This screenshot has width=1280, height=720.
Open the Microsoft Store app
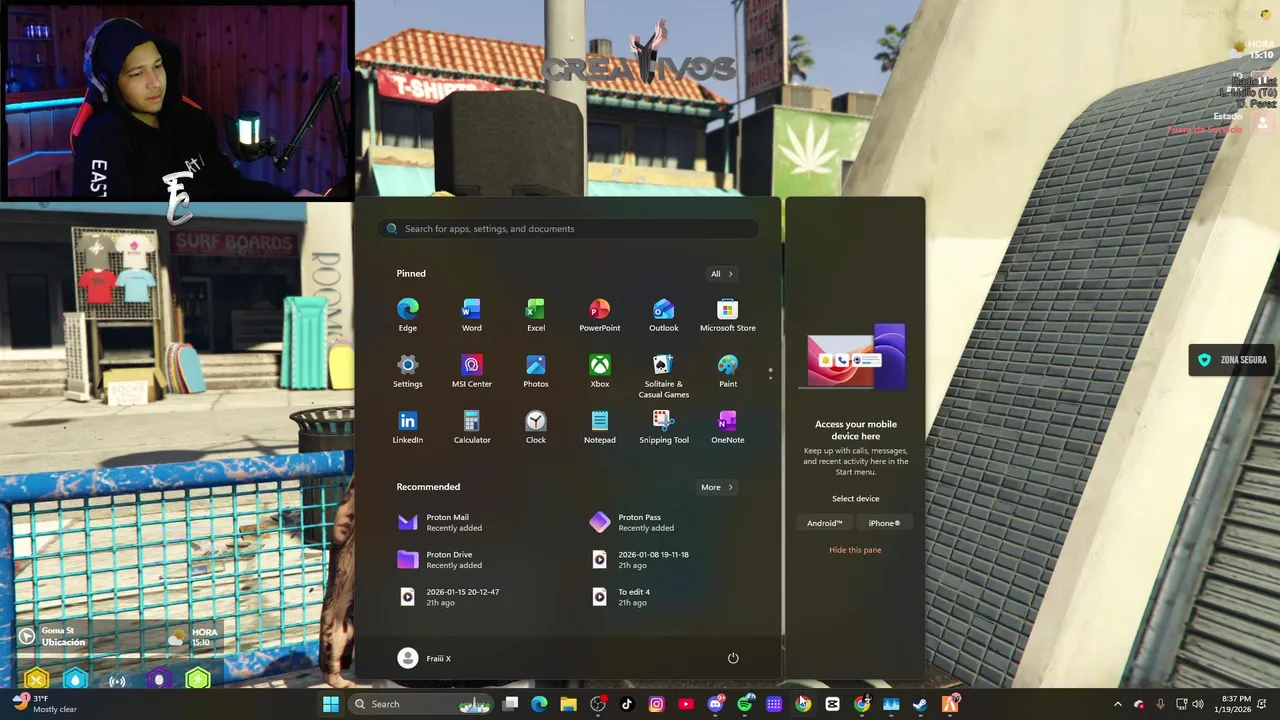click(x=727, y=315)
